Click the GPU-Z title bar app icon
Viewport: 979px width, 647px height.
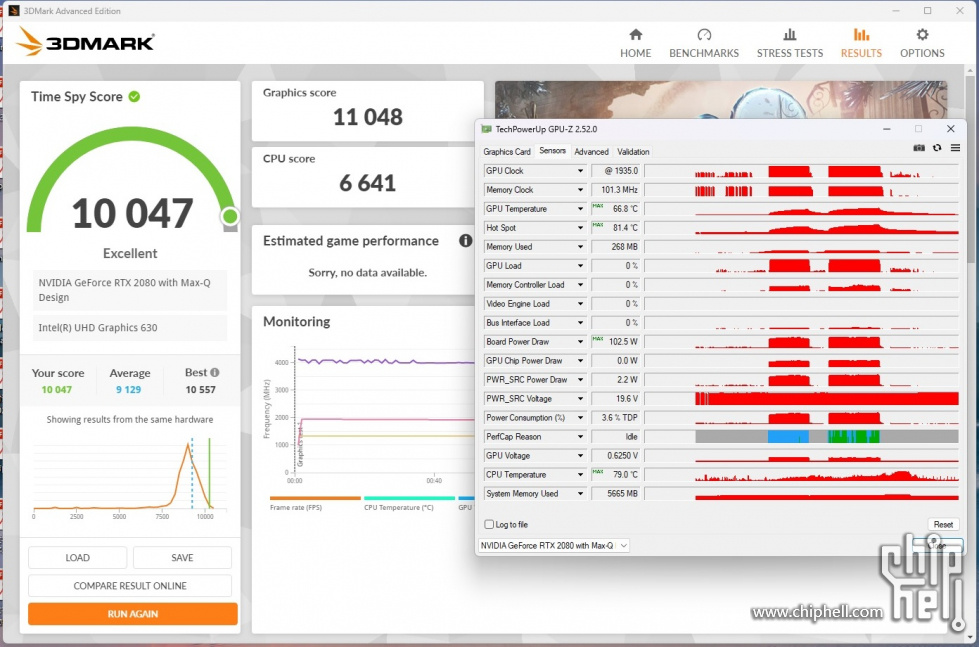pyautogui.click(x=486, y=129)
